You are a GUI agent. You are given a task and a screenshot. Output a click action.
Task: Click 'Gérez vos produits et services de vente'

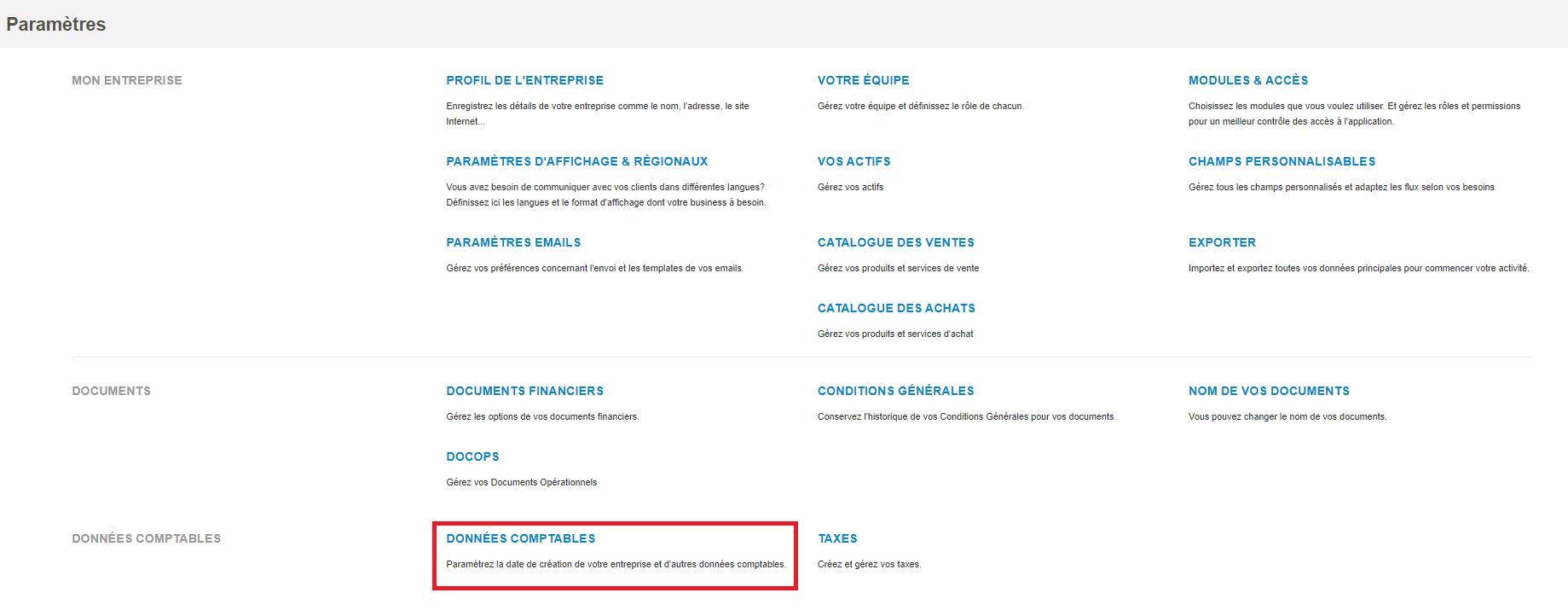[898, 268]
